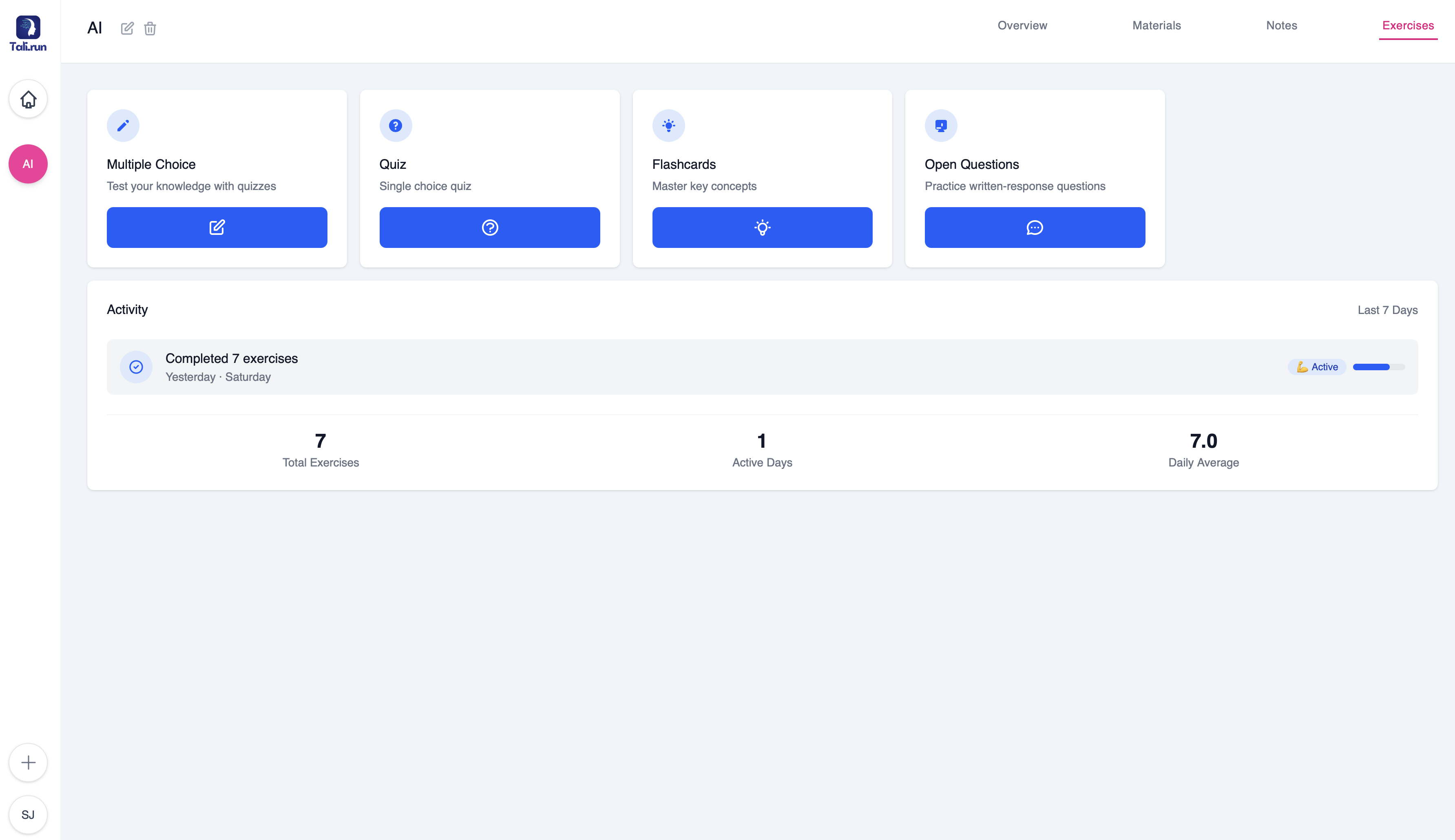Start a single choice Quiz
The image size is (1455, 840).
[489, 227]
